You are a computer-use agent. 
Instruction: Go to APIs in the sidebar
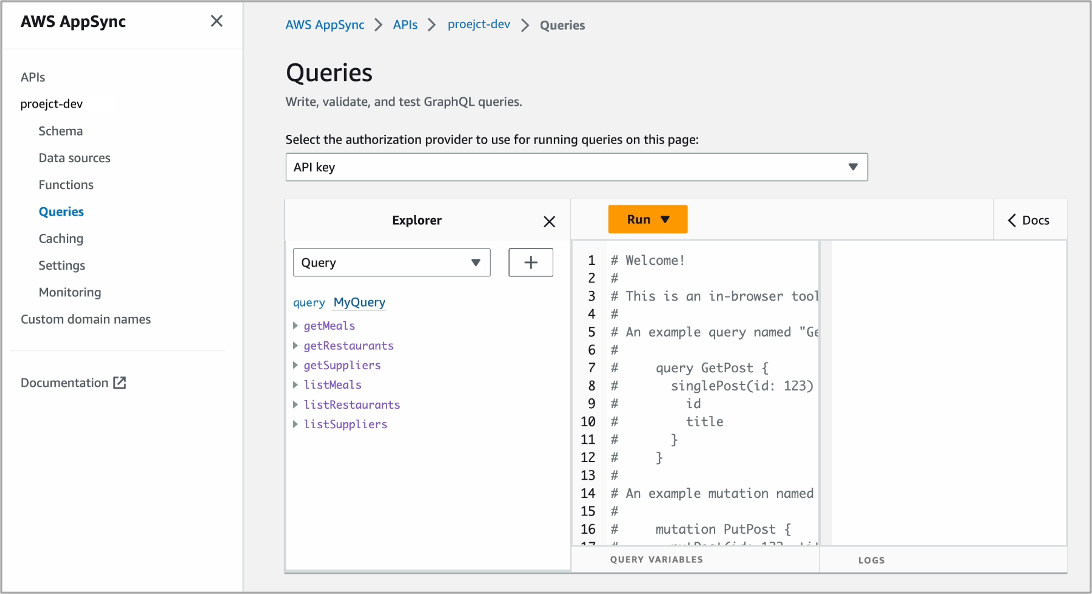33,77
